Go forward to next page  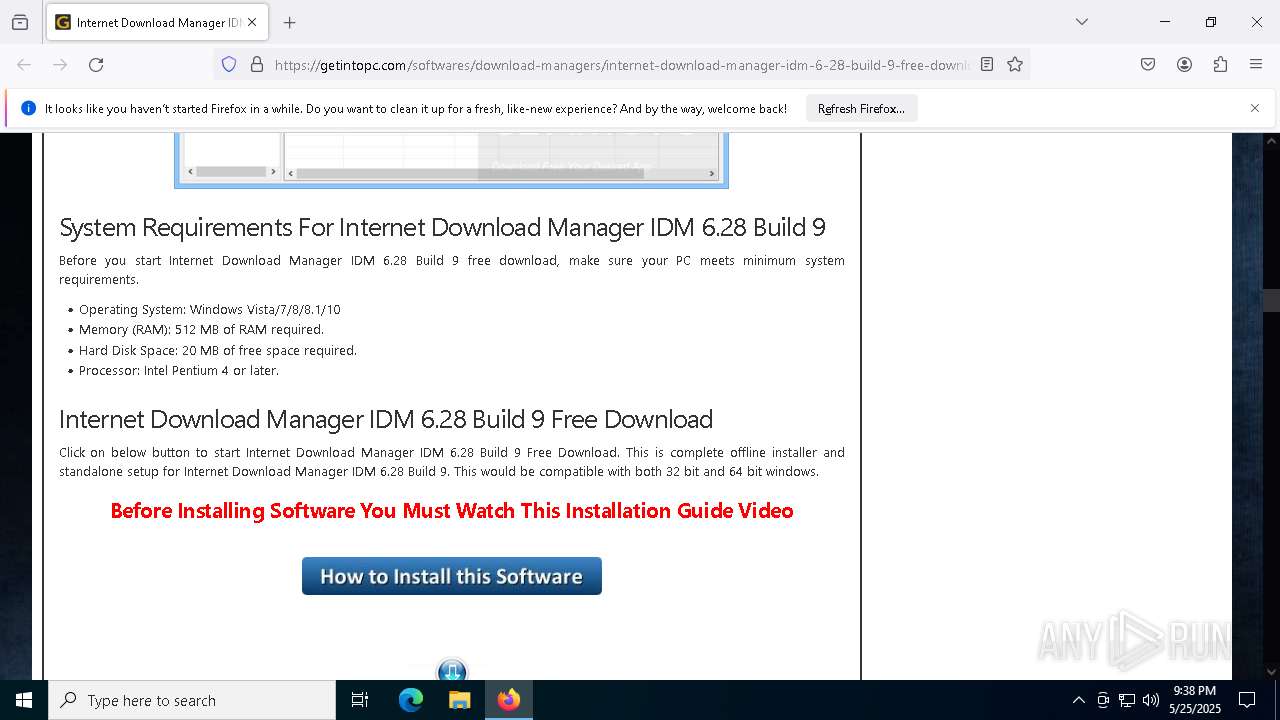click(60, 65)
